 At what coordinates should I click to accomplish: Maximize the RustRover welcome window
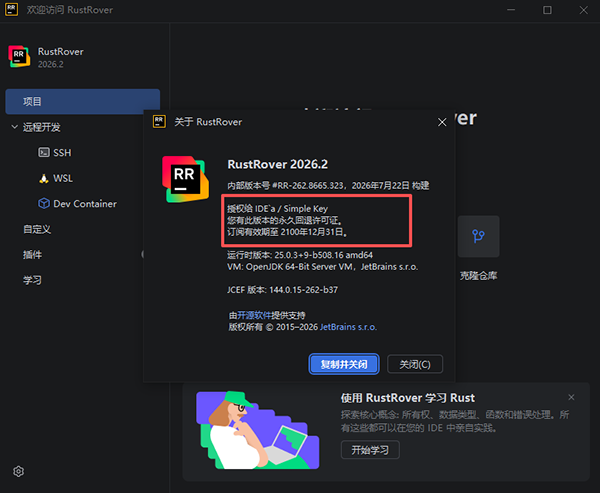click(x=547, y=10)
